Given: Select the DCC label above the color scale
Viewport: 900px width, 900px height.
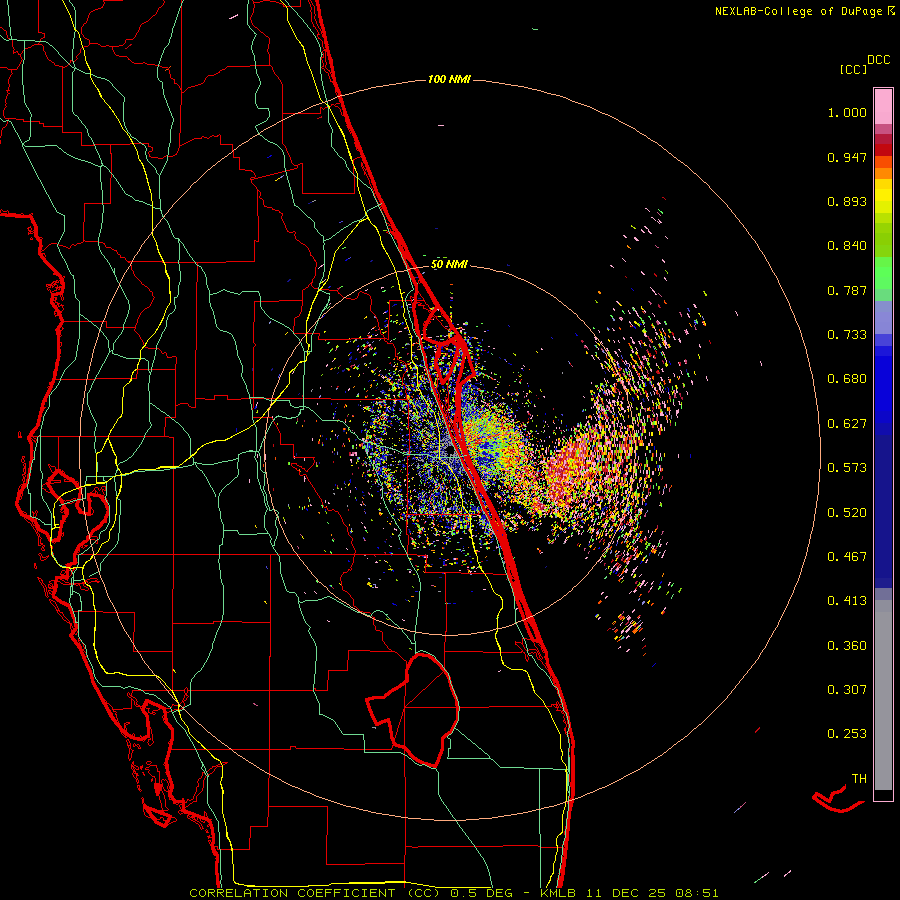Looking at the screenshot, I should 878,60.
